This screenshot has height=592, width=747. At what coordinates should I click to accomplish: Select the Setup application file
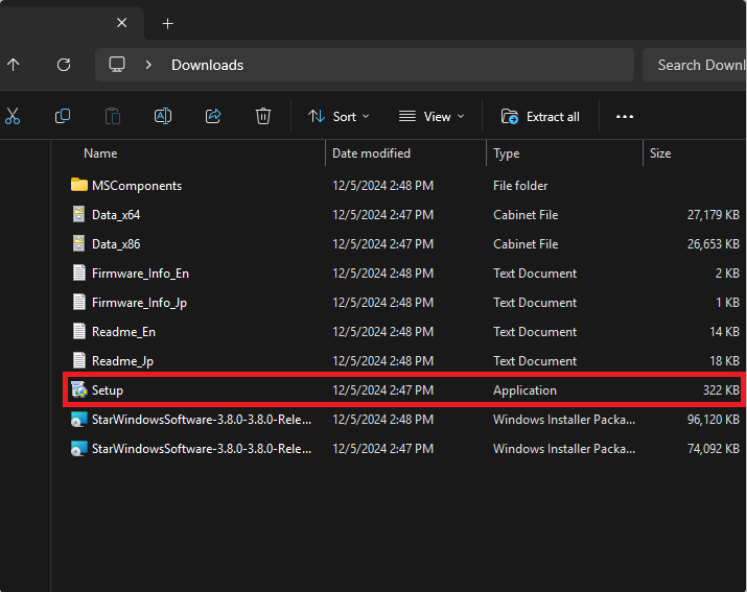404,390
